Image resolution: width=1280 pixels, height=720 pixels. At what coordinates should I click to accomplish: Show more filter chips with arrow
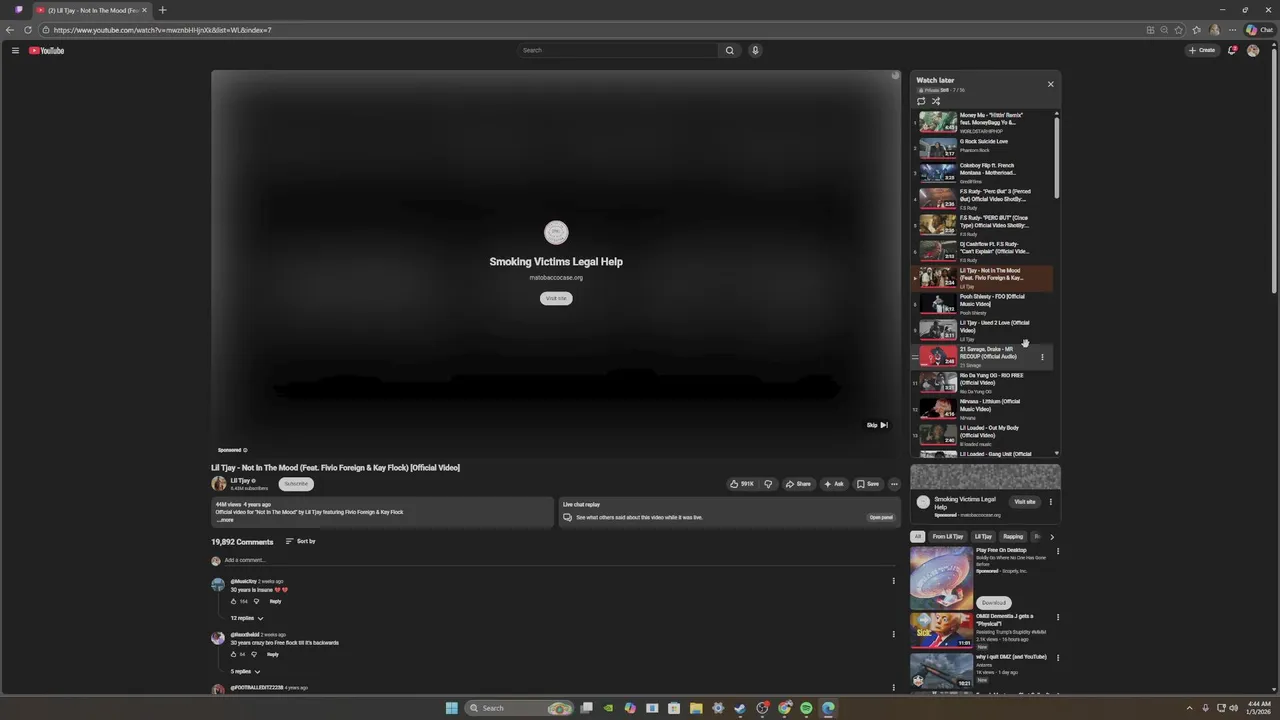pyautogui.click(x=1052, y=537)
